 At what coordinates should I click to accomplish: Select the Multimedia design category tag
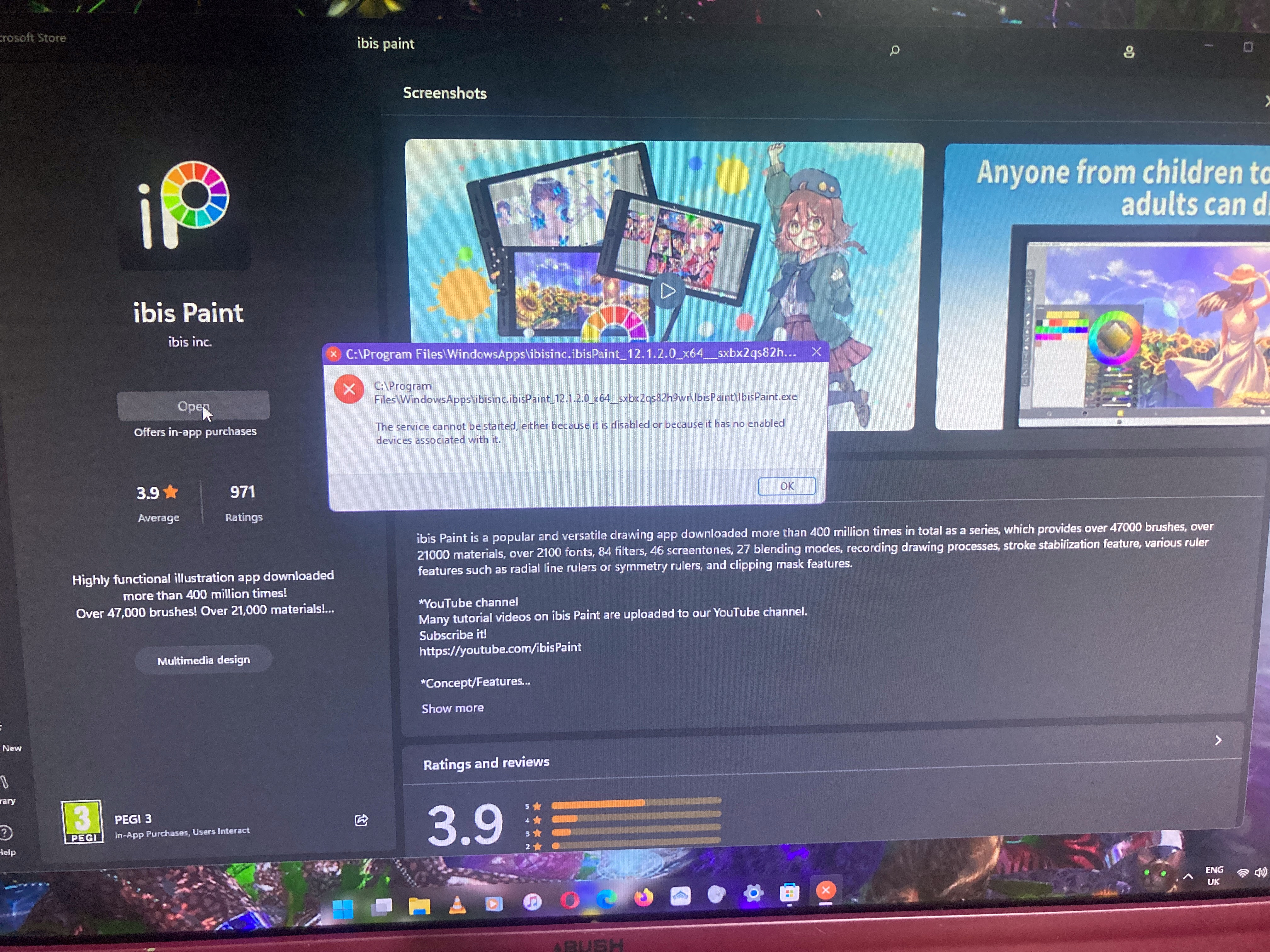coord(203,660)
